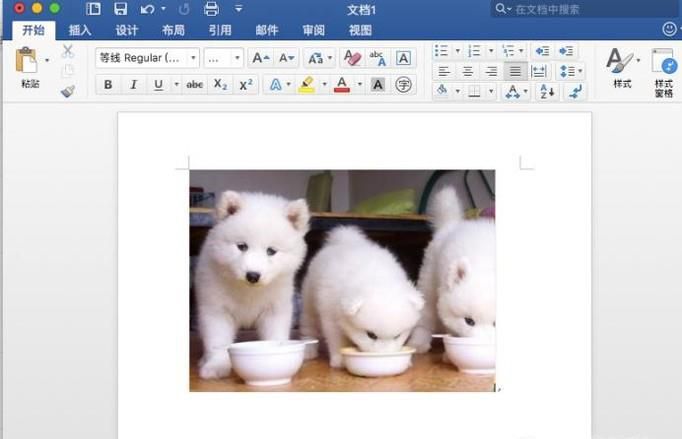Select the Format Painter brush
Screen dimensions: 682x439
(x=68, y=91)
